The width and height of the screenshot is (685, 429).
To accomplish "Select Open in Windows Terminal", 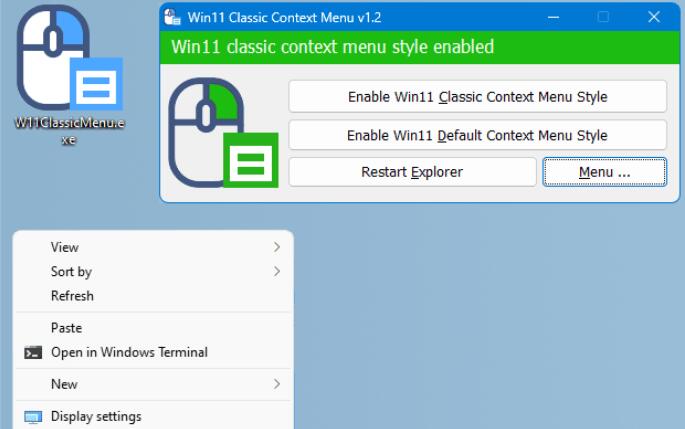I will tap(153, 353).
